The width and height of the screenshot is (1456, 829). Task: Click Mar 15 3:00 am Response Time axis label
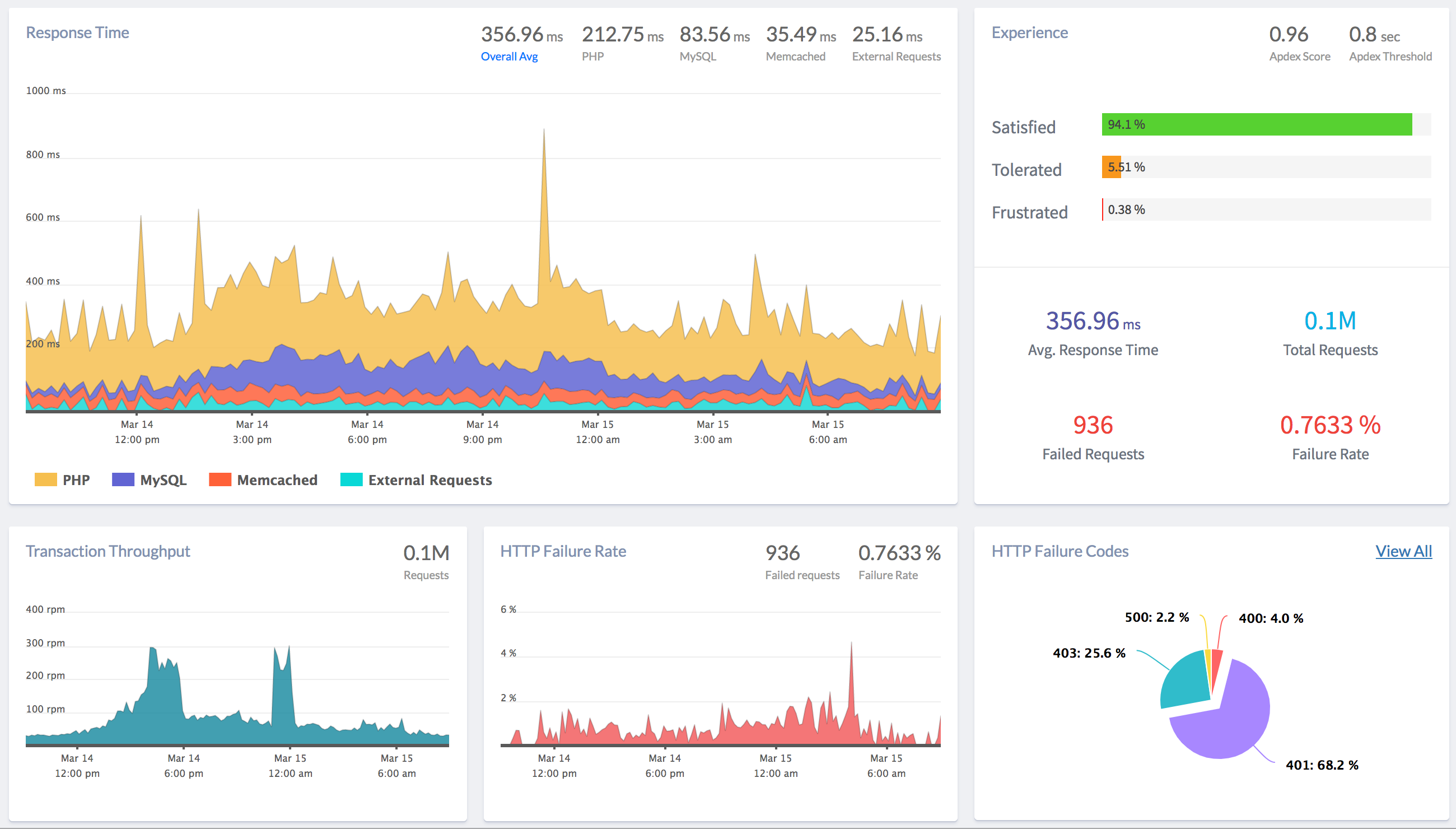click(x=713, y=431)
